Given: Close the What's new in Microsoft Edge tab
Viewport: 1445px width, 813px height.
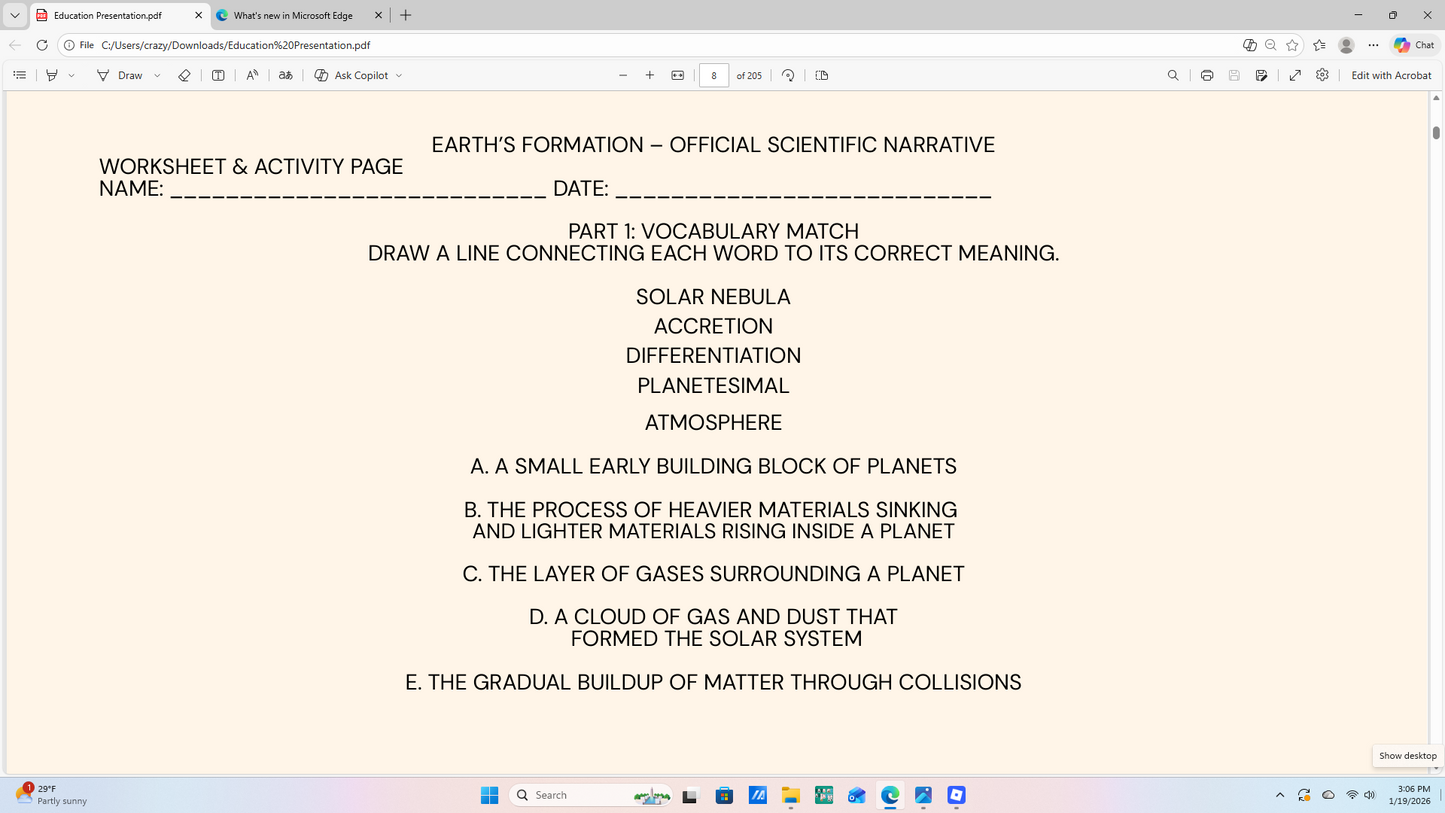Looking at the screenshot, I should [x=378, y=15].
